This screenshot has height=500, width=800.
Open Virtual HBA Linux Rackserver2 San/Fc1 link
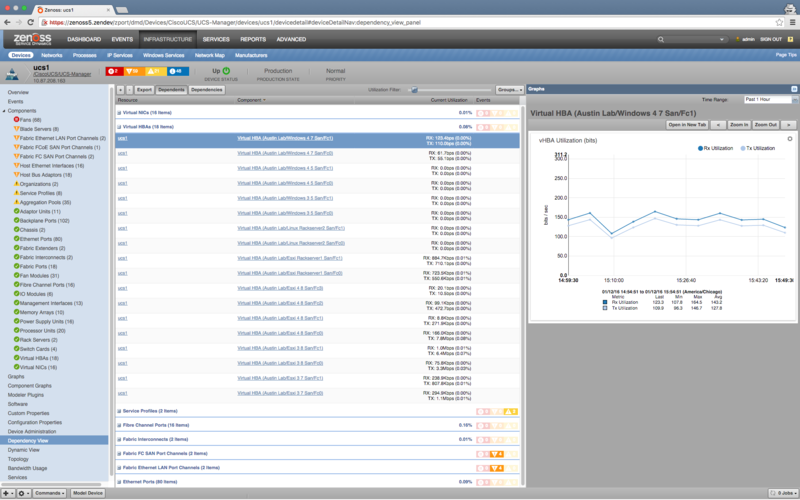point(291,228)
